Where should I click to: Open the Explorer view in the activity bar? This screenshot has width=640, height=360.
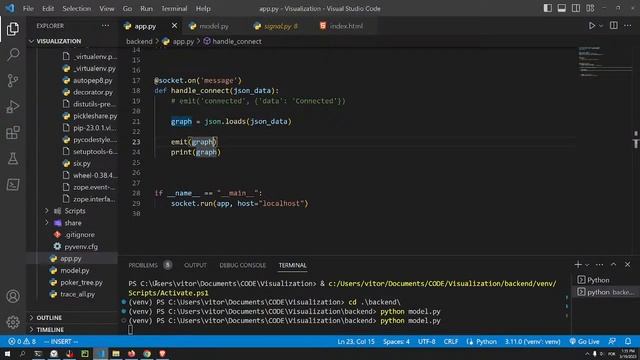pyautogui.click(x=13, y=29)
